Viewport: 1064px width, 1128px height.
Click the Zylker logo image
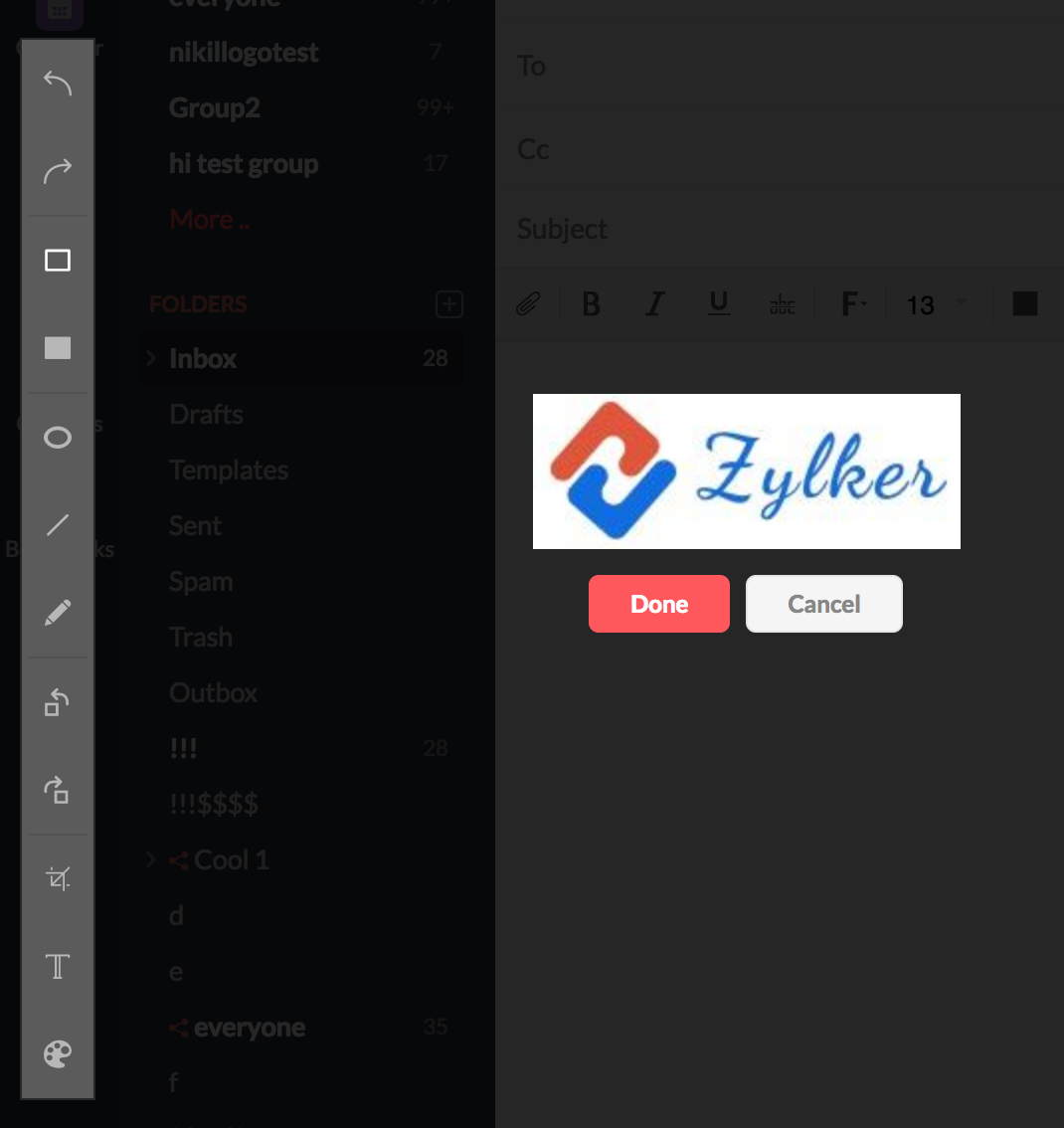click(x=746, y=471)
